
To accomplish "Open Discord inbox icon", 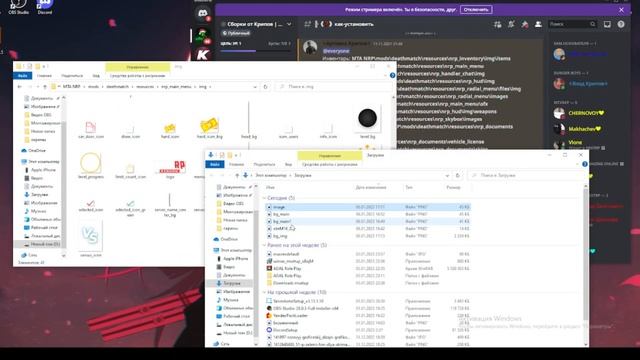I will tap(607, 24).
